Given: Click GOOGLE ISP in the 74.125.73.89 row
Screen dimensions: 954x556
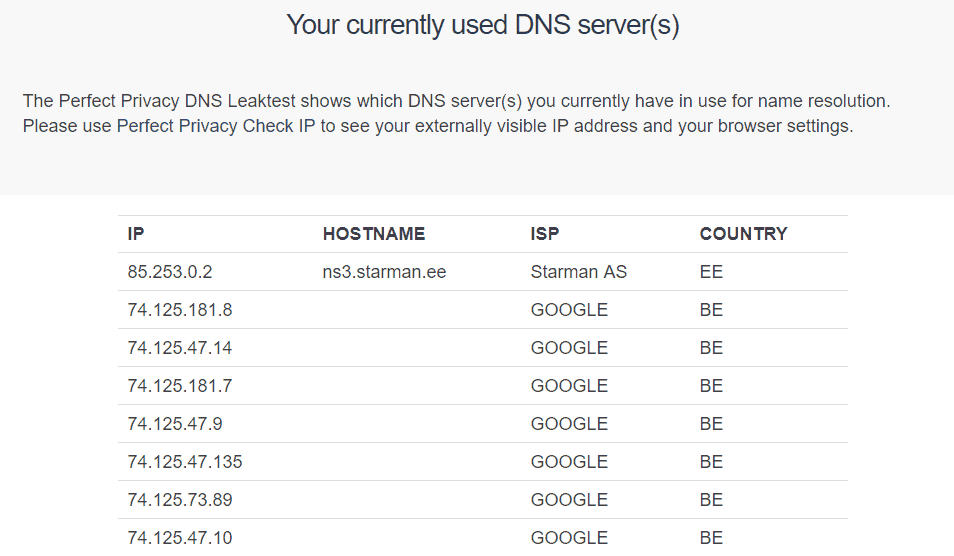Looking at the screenshot, I should (569, 499).
